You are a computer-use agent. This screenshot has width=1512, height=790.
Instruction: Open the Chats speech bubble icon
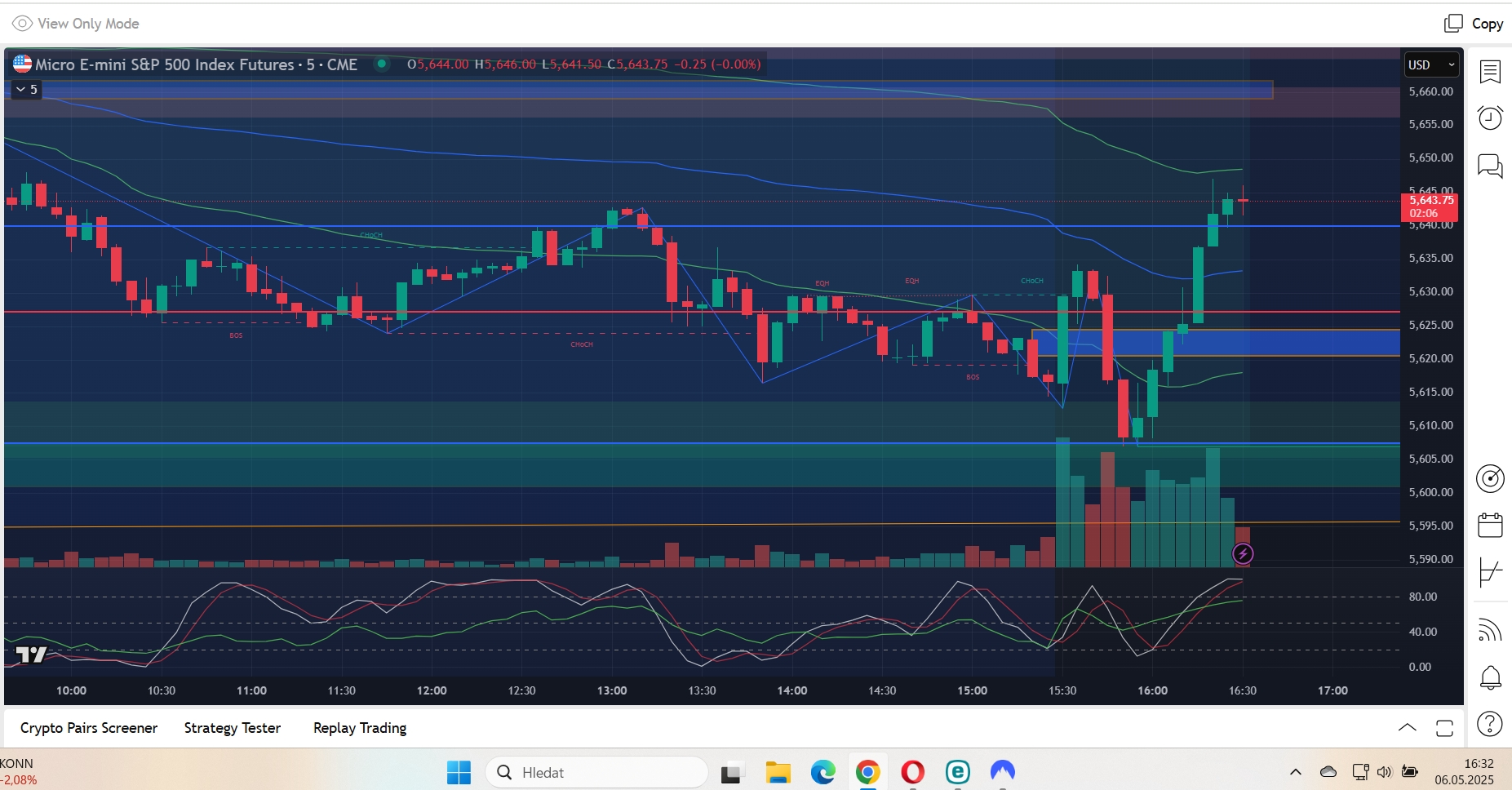[1490, 166]
